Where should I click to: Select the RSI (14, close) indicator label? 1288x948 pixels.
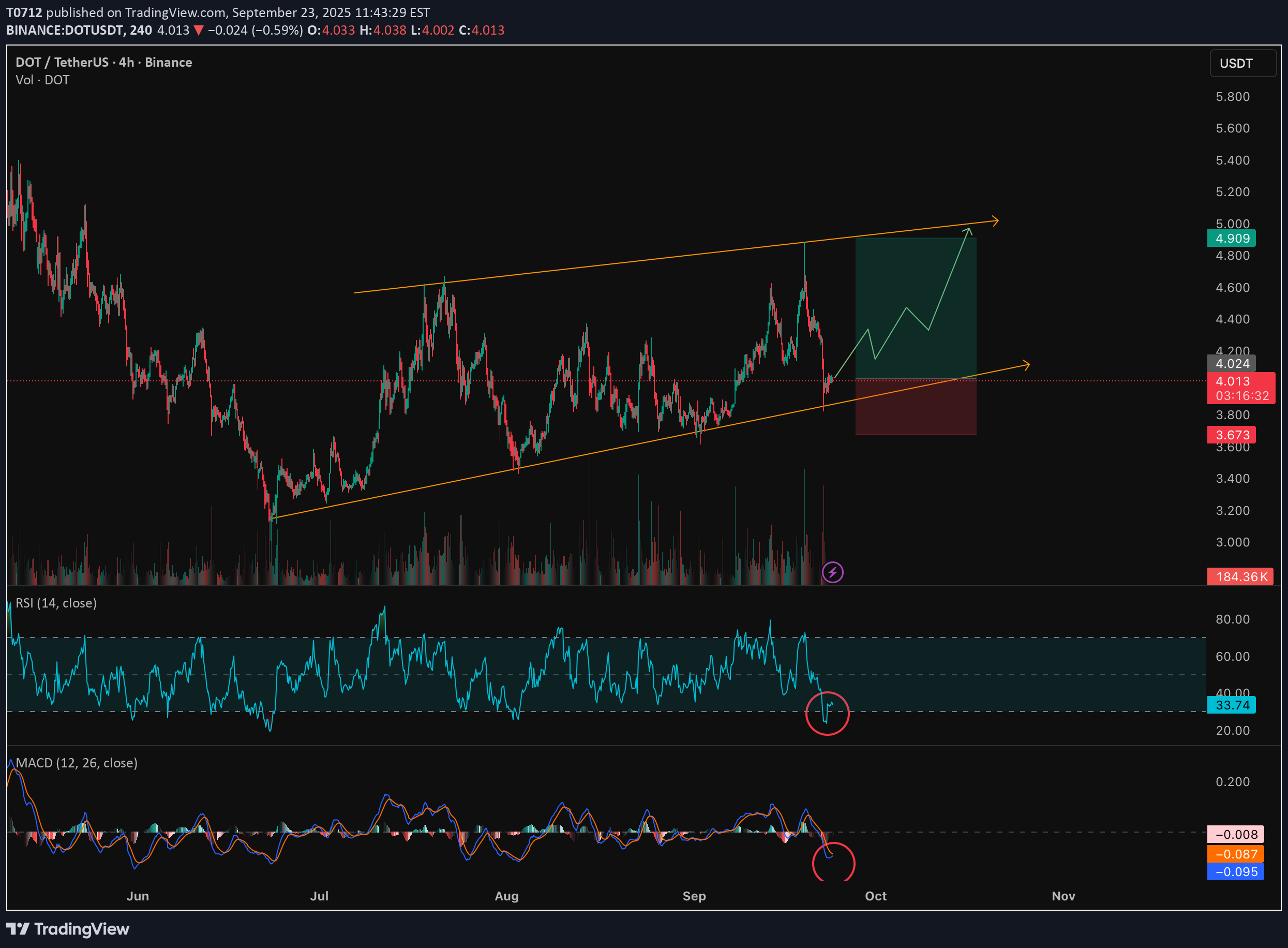click(56, 603)
